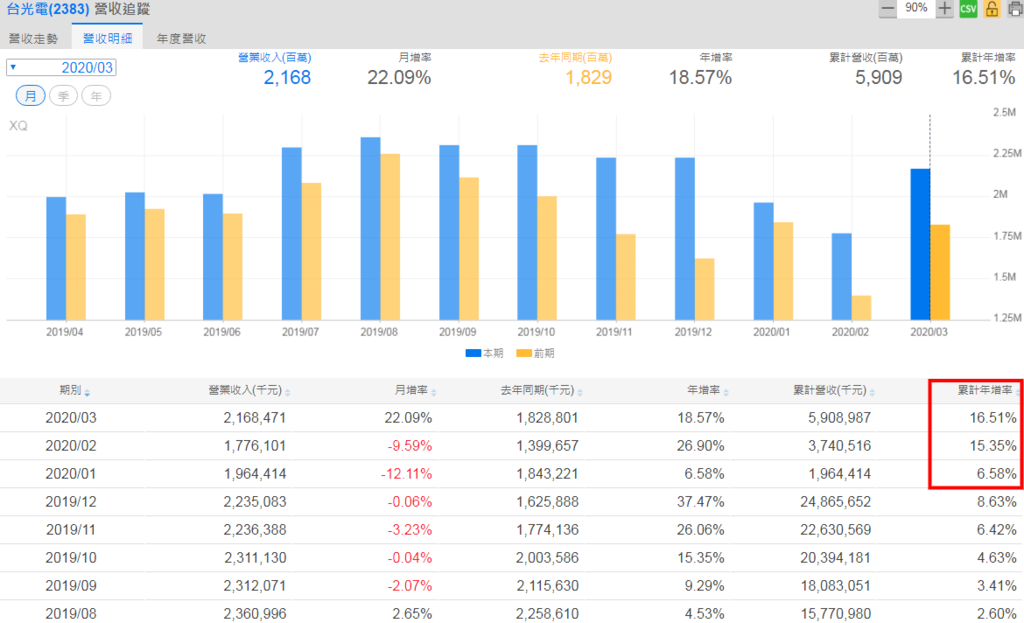Click the prior-year cell 1,843,221
Viewport: 1024px width, 623px height.
click(547, 474)
